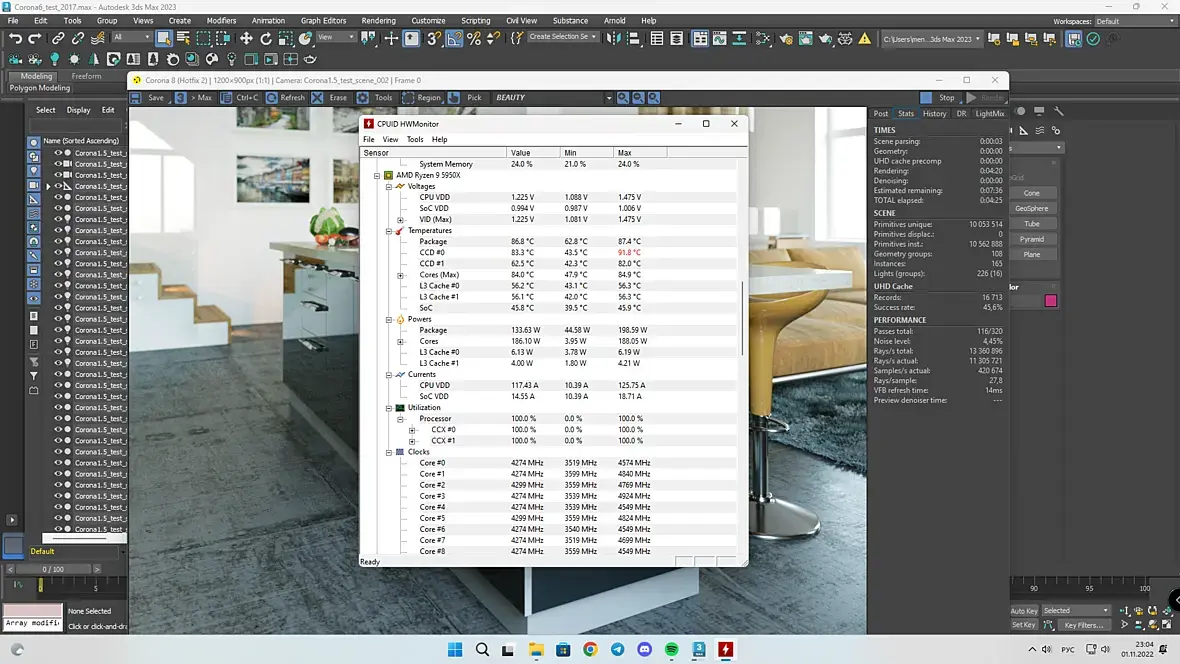Click the Corona Sun icon
The image size is (1180, 664).
[74, 59]
